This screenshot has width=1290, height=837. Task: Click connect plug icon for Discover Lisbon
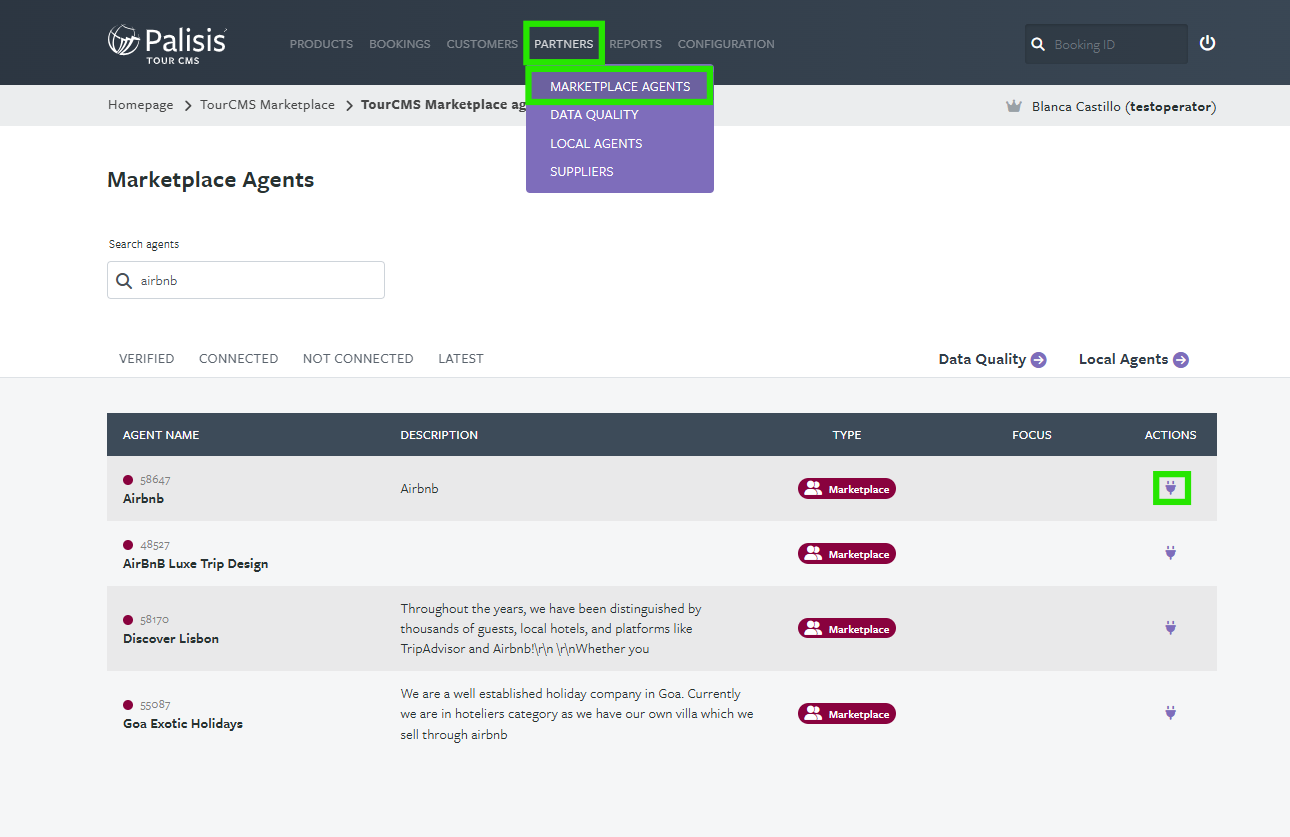pyautogui.click(x=1171, y=628)
